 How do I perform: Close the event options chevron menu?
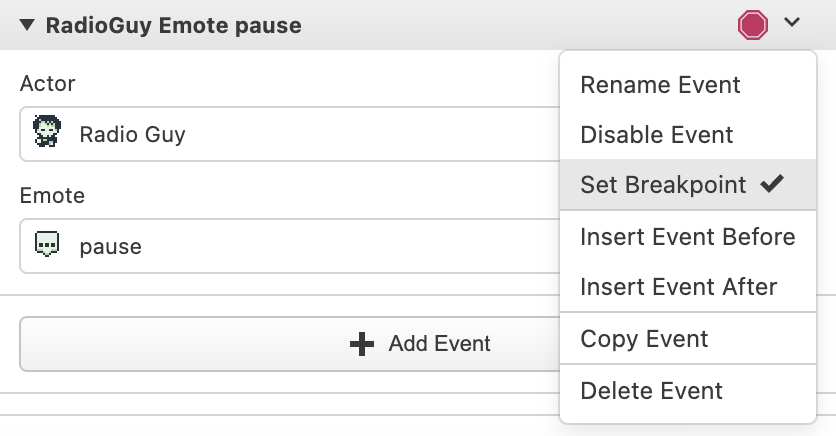[793, 23]
